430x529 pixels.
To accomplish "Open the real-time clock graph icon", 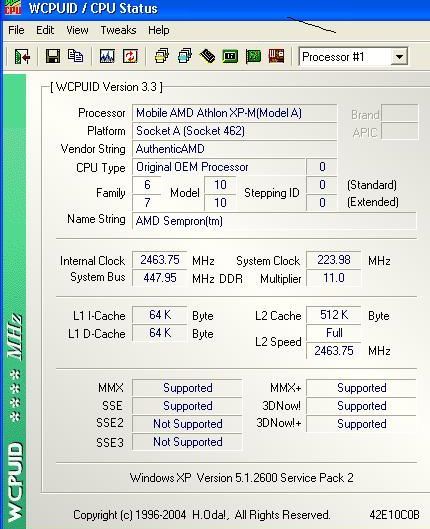I will pos(107,56).
